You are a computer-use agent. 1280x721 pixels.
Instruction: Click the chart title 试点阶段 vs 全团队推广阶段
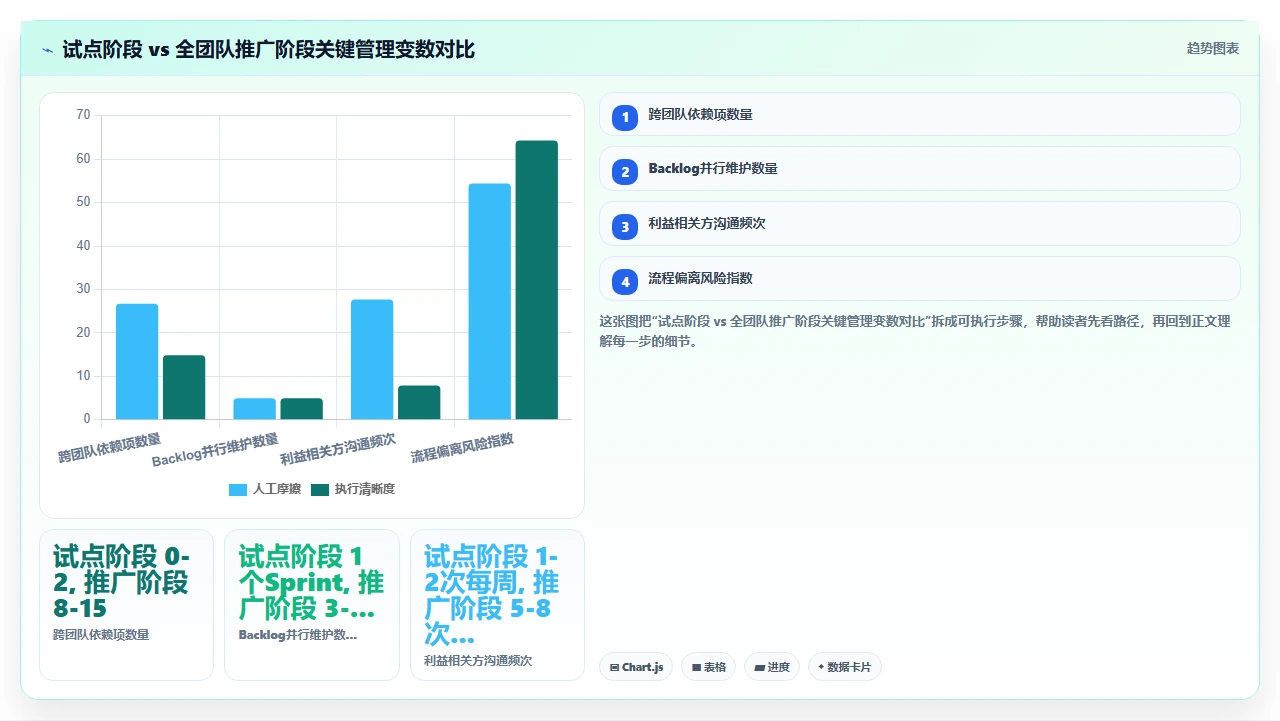tap(269, 49)
